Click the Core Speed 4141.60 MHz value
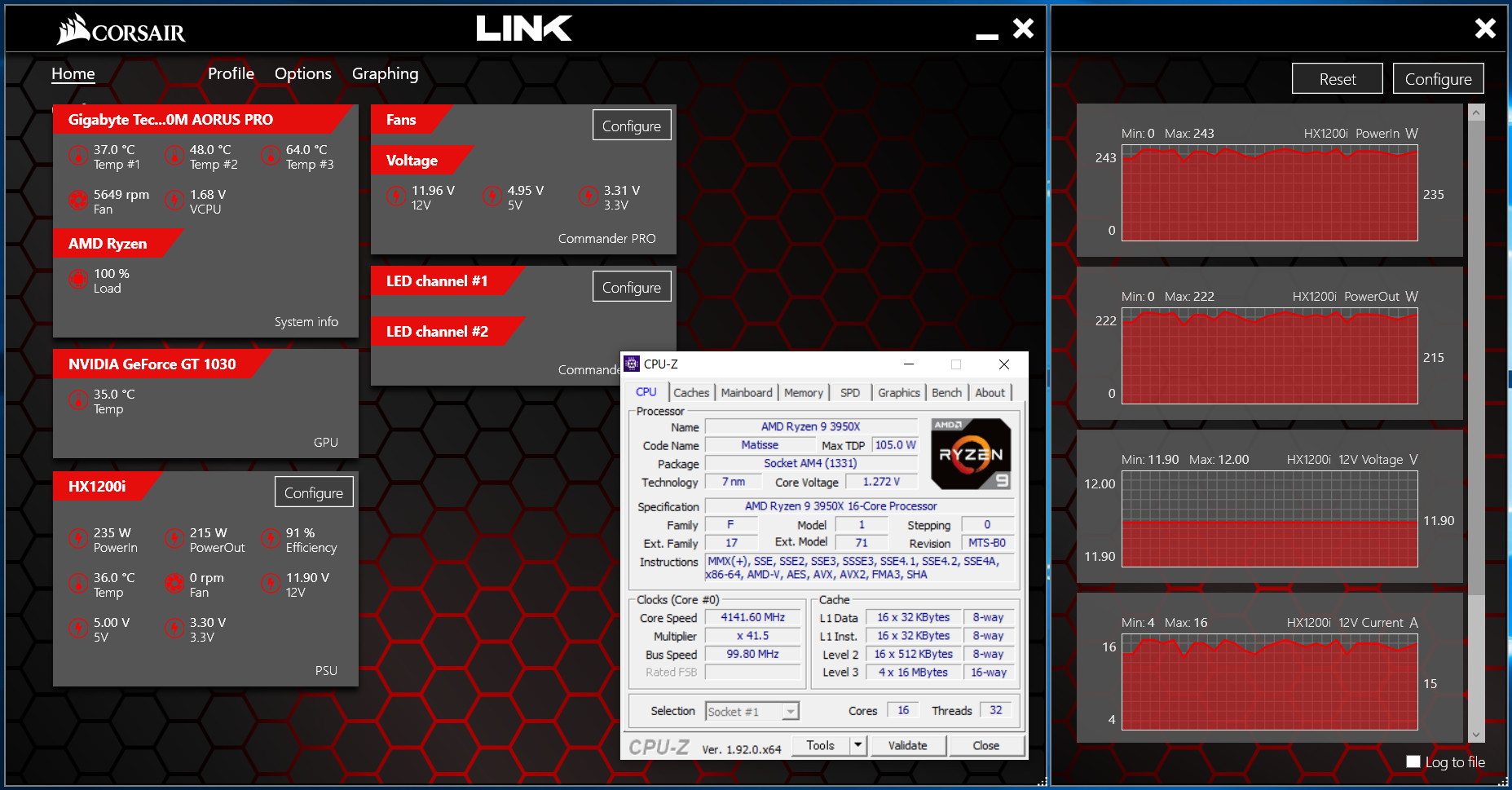The image size is (1512, 790). click(x=752, y=617)
